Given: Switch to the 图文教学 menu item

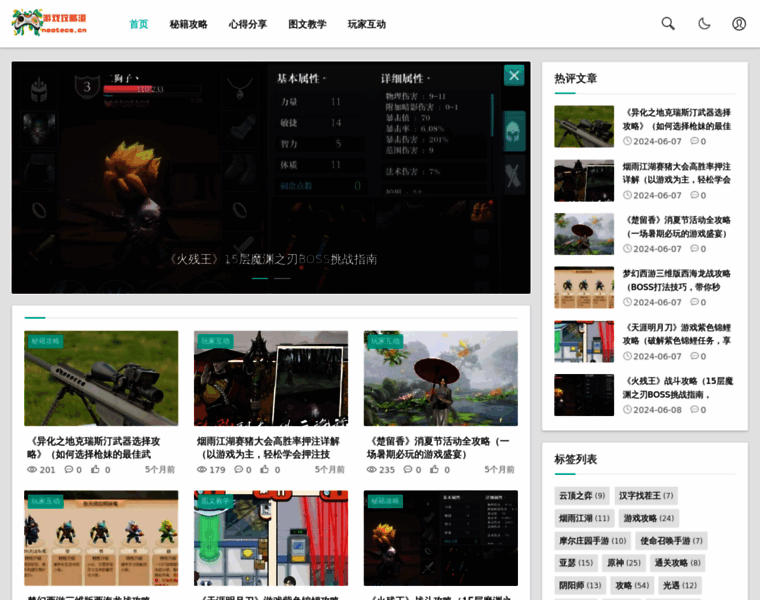Looking at the screenshot, I should [x=307, y=24].
